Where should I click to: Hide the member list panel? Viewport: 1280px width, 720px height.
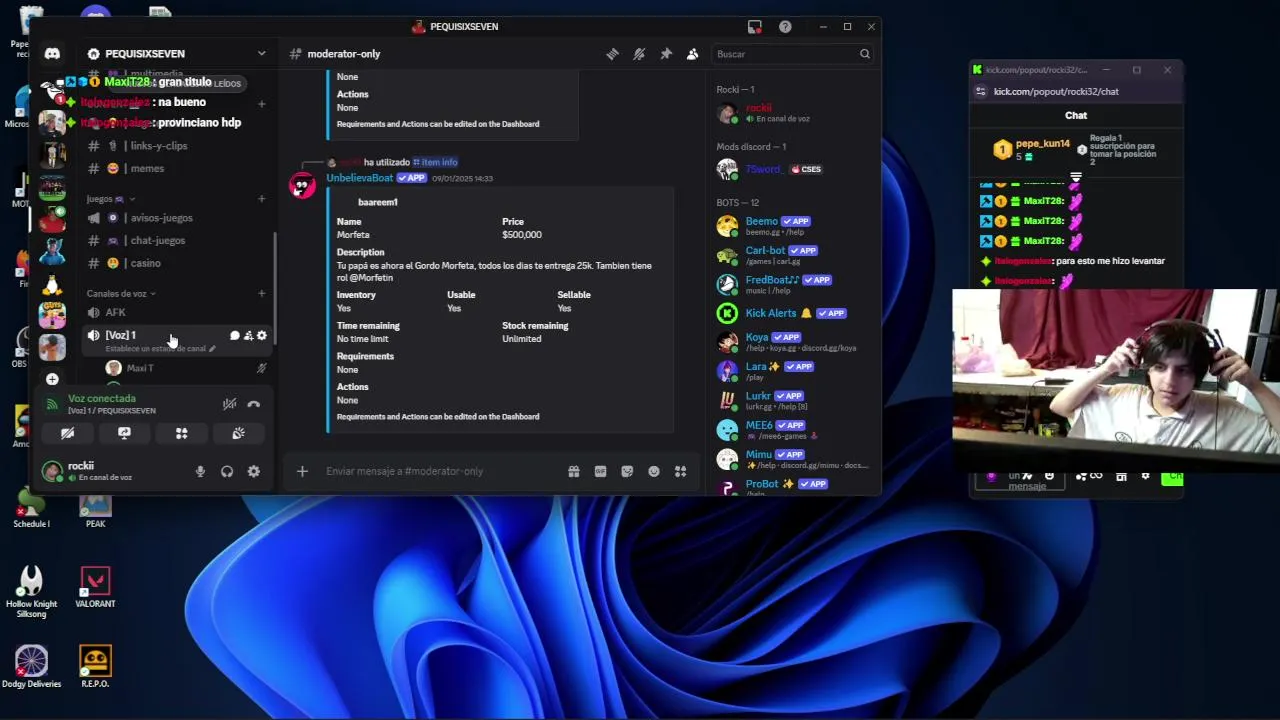pos(692,54)
